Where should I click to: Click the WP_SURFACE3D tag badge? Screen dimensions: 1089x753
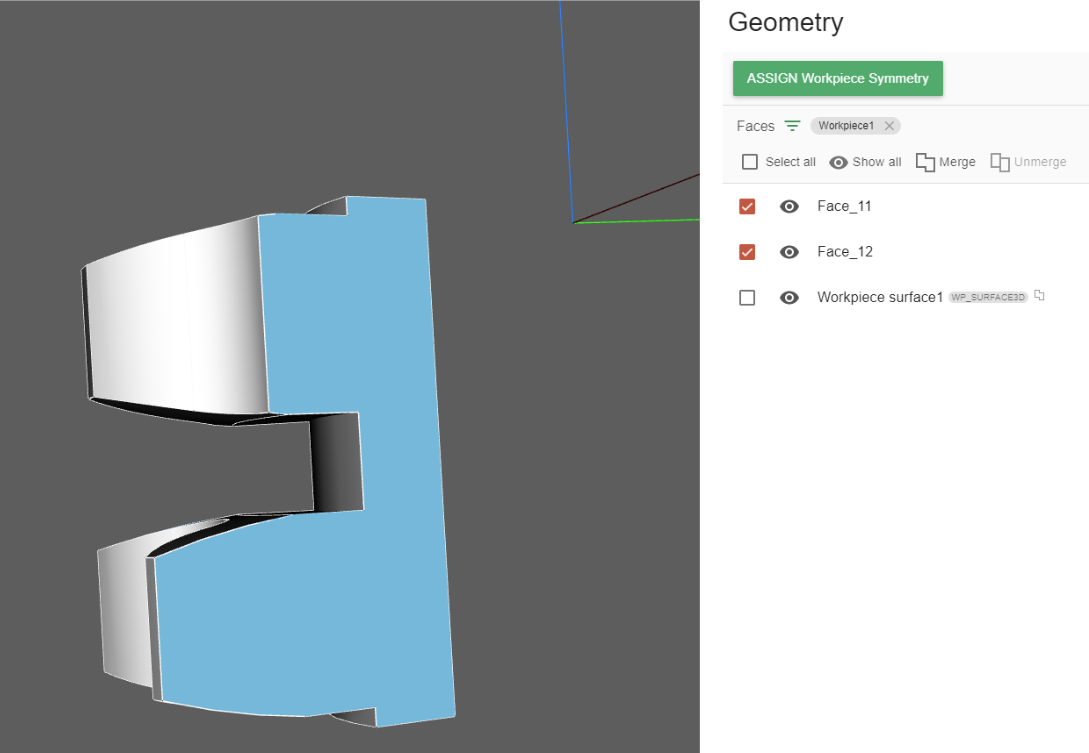[x=988, y=298]
